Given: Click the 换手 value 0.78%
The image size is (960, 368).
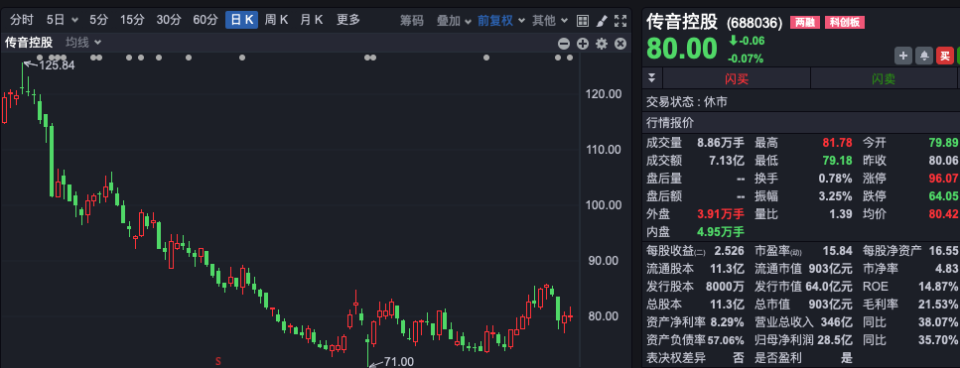Looking at the screenshot, I should [835, 179].
